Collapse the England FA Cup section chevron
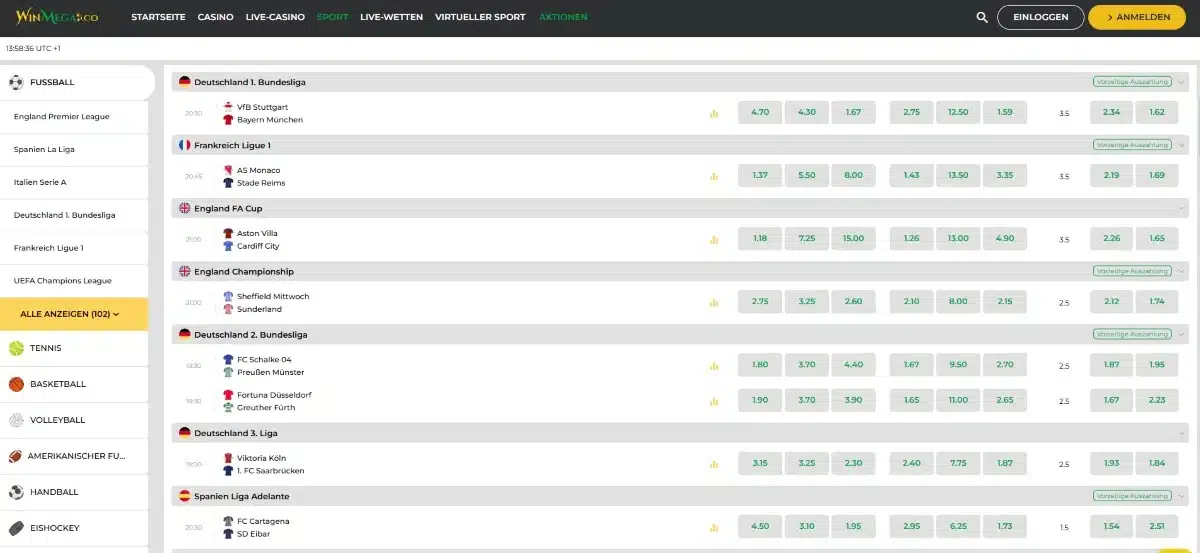This screenshot has height=553, width=1200. click(x=1182, y=208)
